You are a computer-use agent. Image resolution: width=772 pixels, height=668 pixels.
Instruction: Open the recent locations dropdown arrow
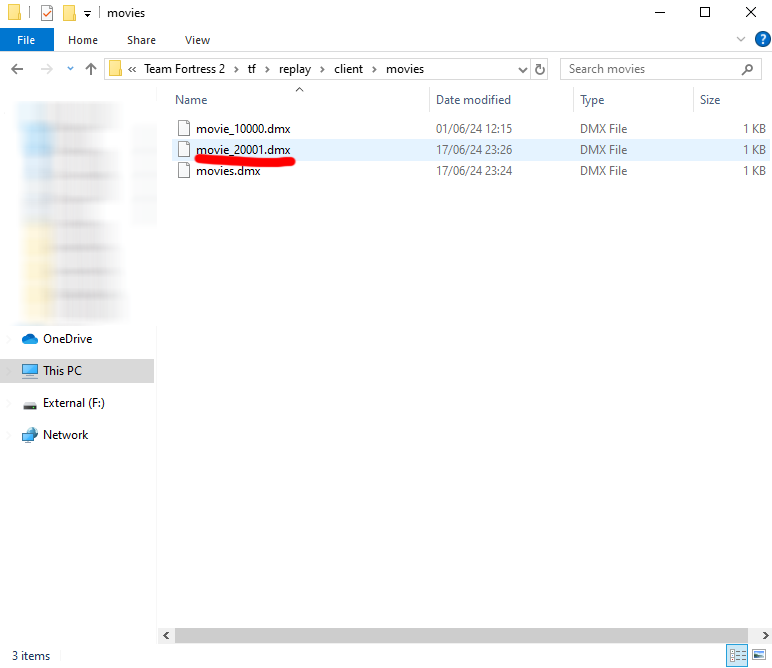pos(70,69)
